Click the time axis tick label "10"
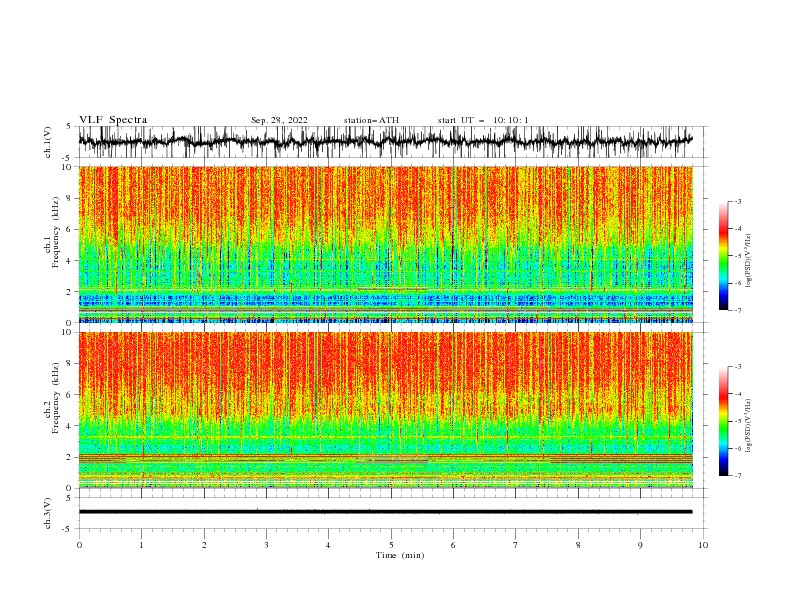 [x=703, y=545]
